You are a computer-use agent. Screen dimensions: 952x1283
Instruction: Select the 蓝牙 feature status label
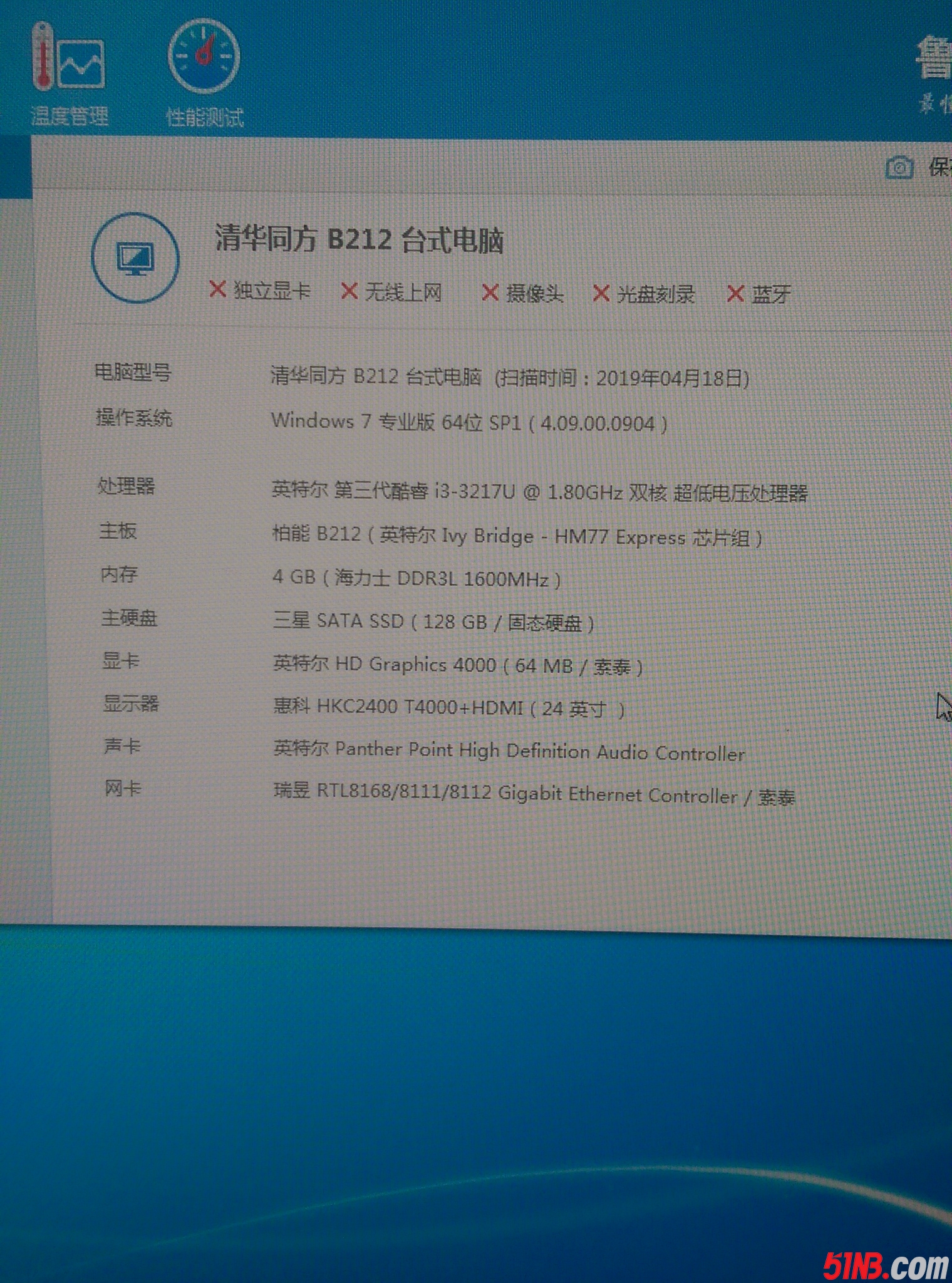click(771, 294)
